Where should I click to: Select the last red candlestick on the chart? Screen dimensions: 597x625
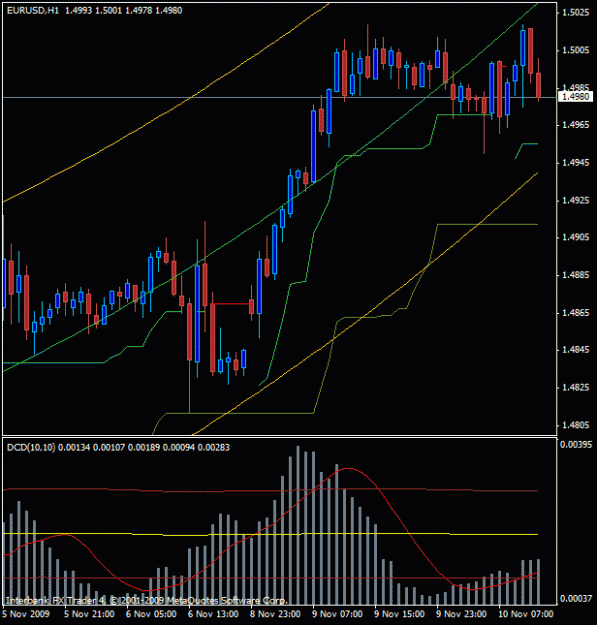coord(538,85)
